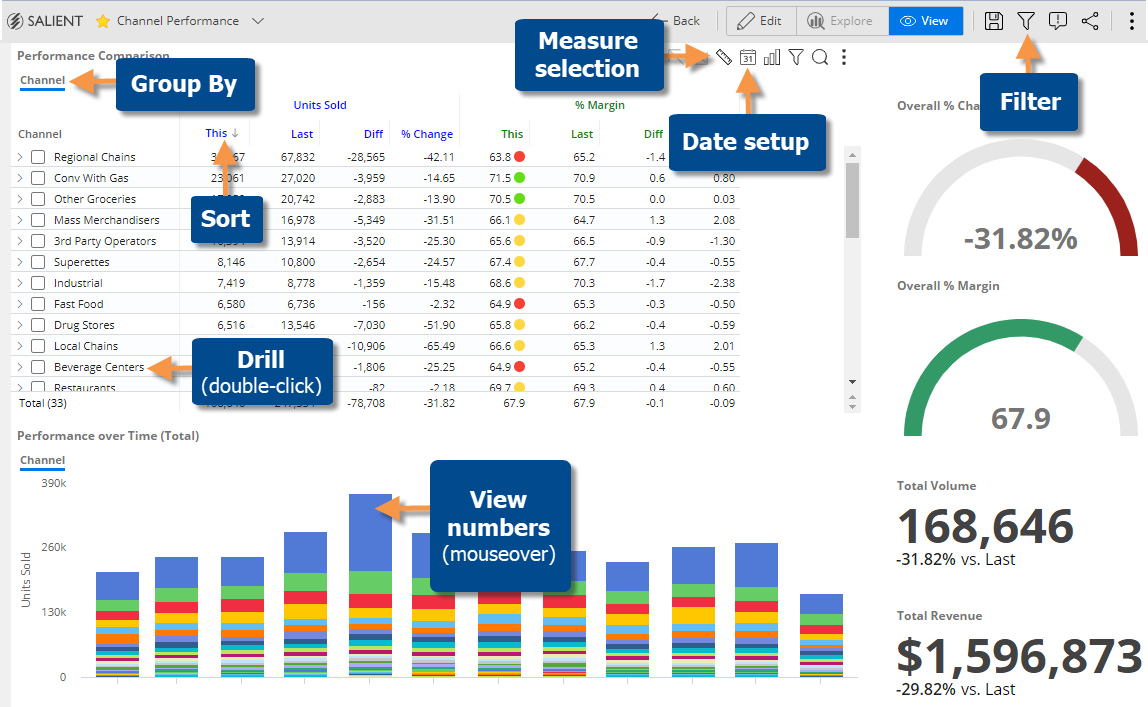
Task: Click the comment icon in top toolbar
Action: tap(1057, 21)
